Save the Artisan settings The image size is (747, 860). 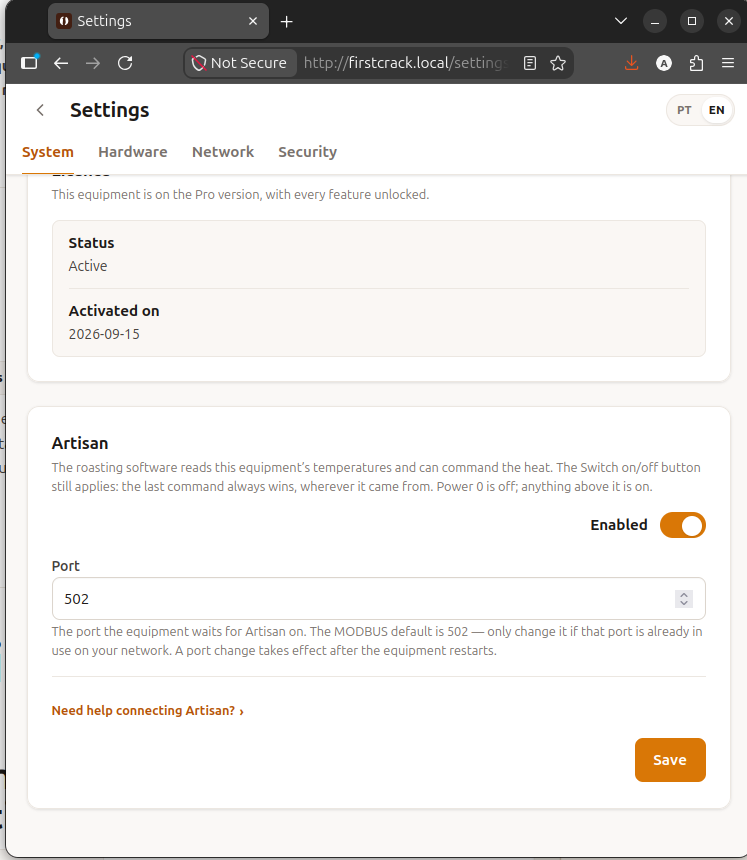tap(670, 760)
